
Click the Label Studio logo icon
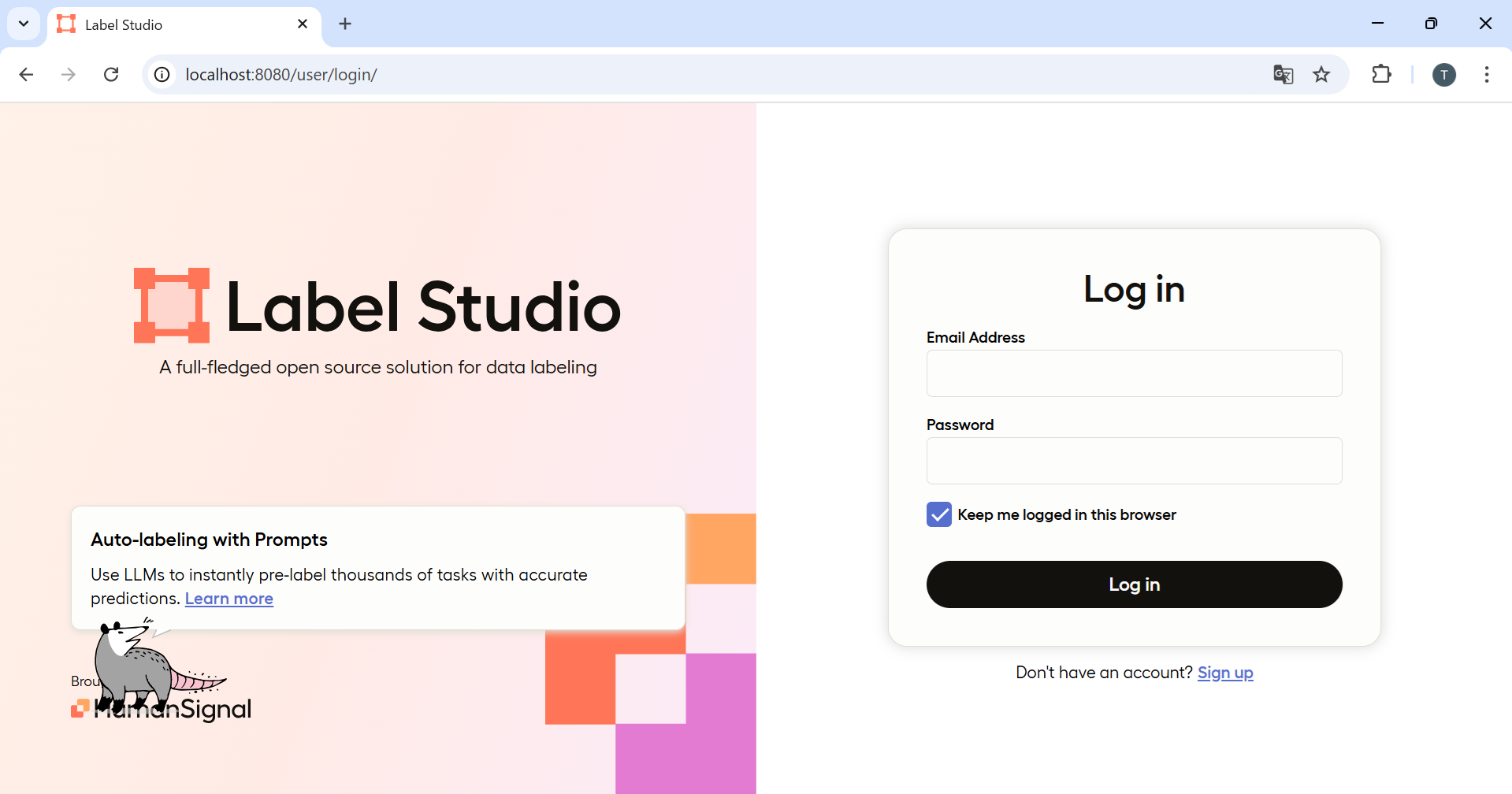click(x=172, y=306)
